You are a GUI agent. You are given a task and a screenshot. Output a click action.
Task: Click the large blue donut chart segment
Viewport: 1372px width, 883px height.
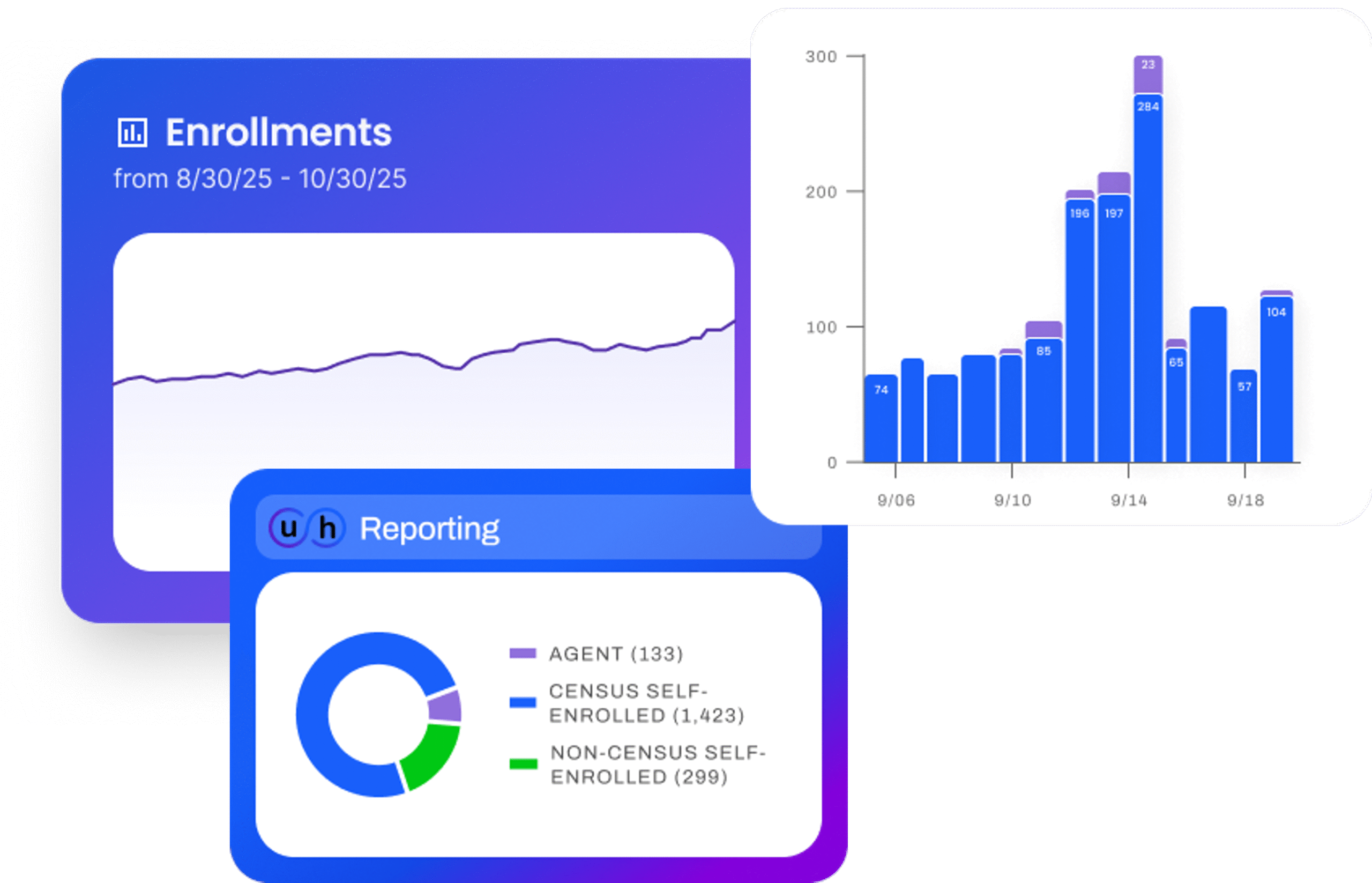coord(313,715)
